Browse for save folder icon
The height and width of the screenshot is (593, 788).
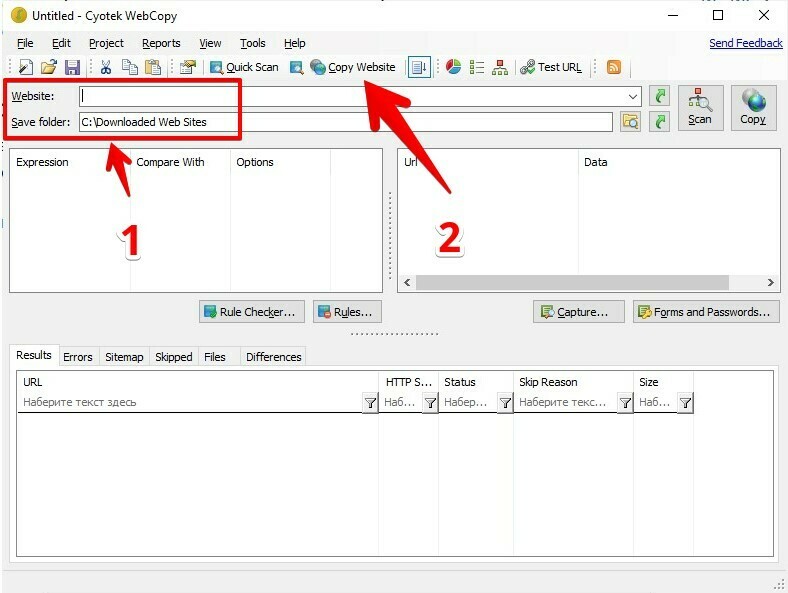(631, 122)
